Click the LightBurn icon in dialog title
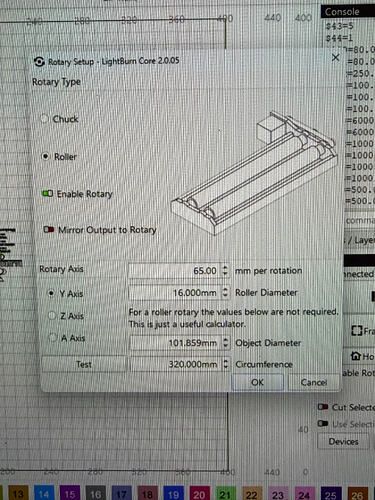This screenshot has height=500, width=375. [x=39, y=62]
